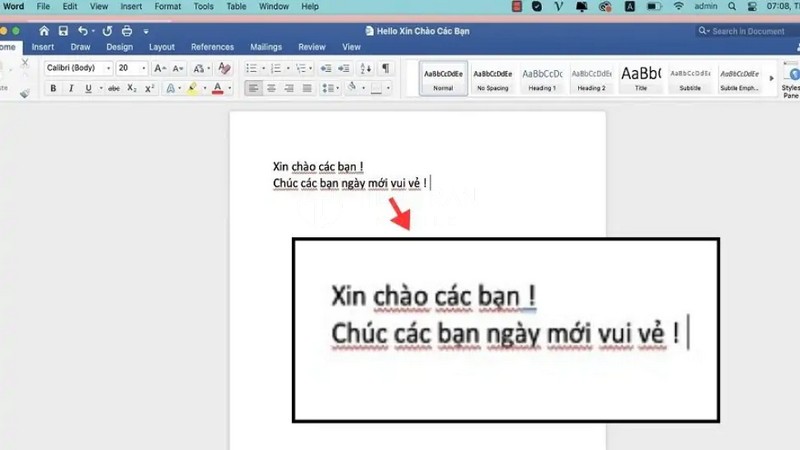Screen dimensions: 800x450
Task: Apply the Normal style
Action: point(443,78)
